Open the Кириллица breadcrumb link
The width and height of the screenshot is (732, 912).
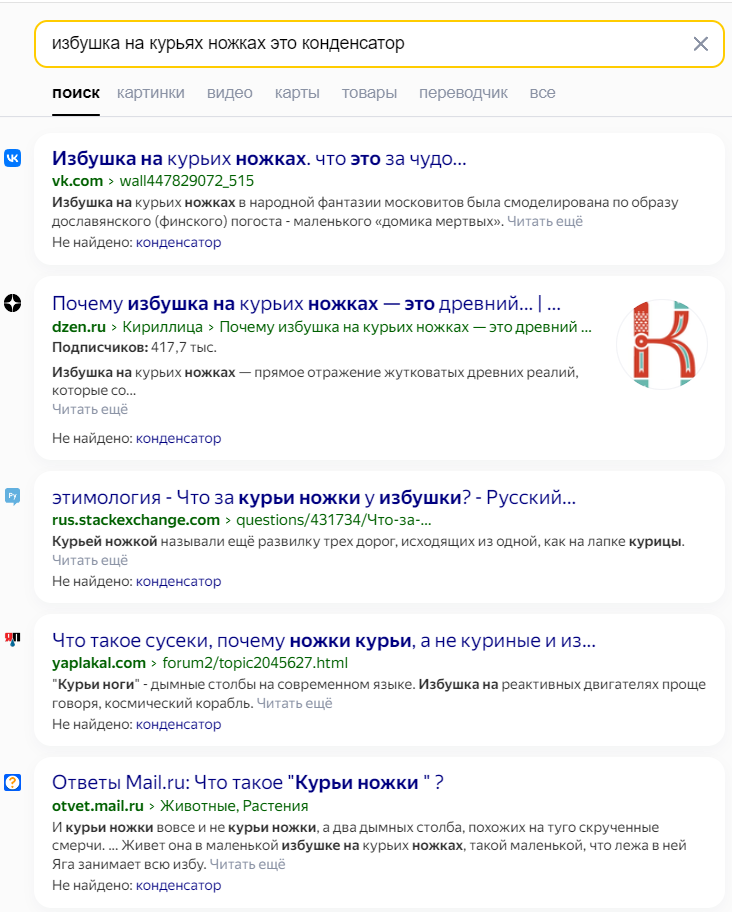click(162, 327)
